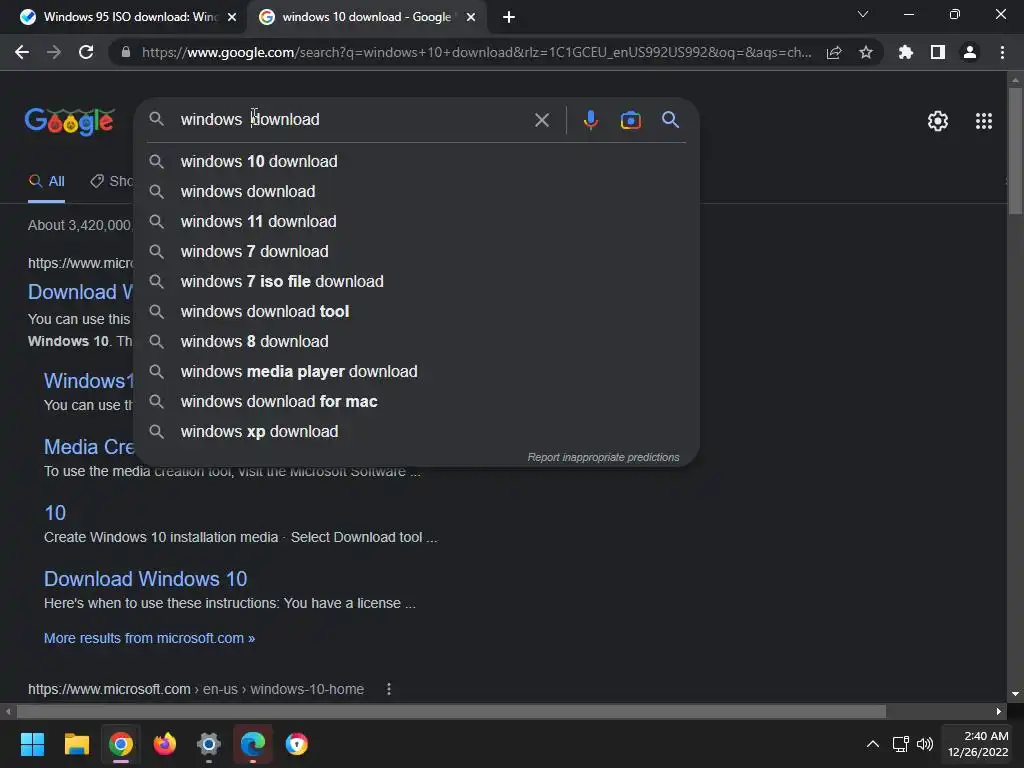Search by image with the camera icon
Viewport: 1024px width, 768px height.
pyautogui.click(x=631, y=120)
